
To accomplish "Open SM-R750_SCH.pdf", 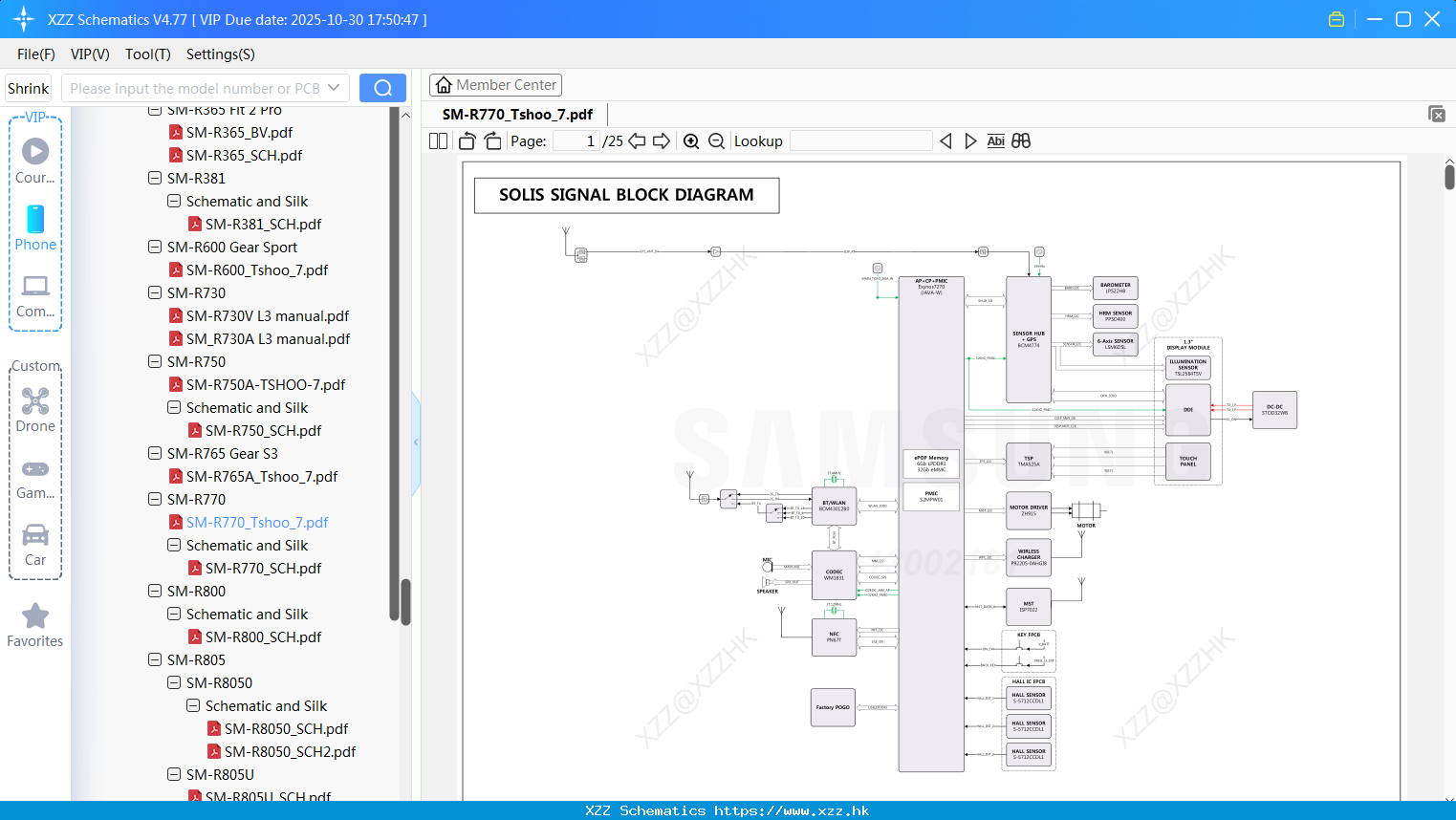I will pos(263,431).
